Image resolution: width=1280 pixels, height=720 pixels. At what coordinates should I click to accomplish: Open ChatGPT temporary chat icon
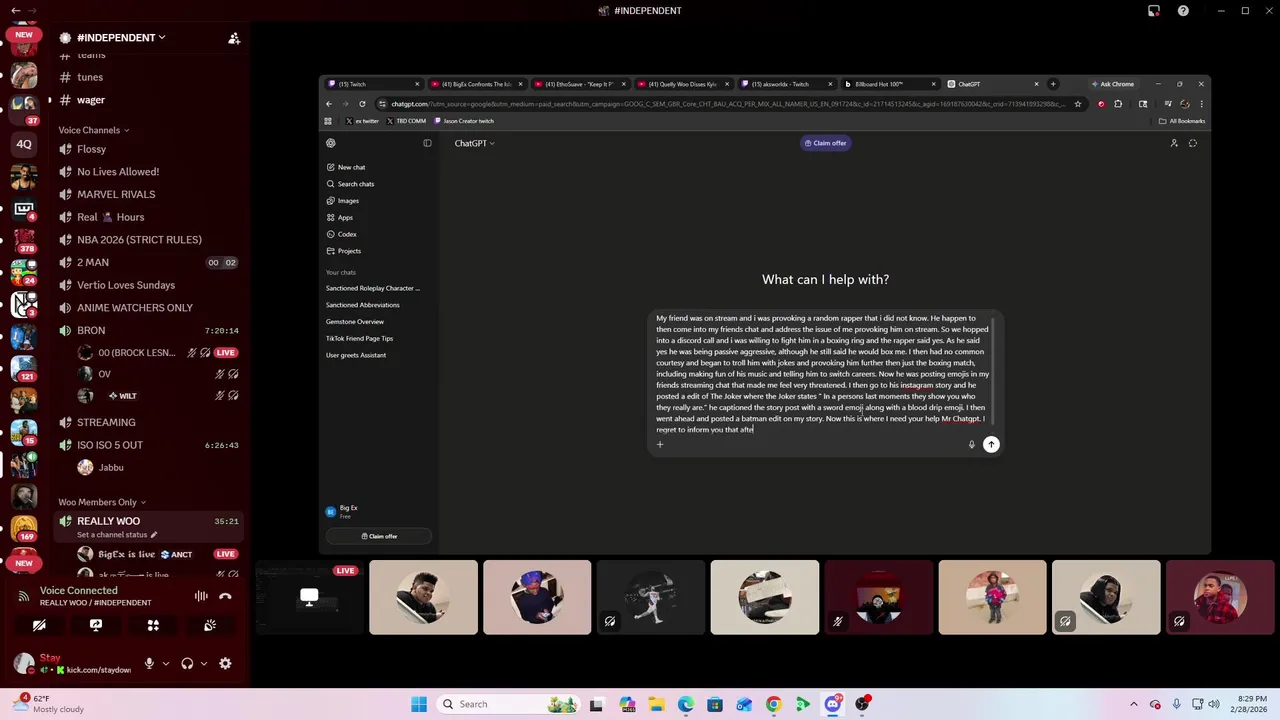pos(1192,143)
